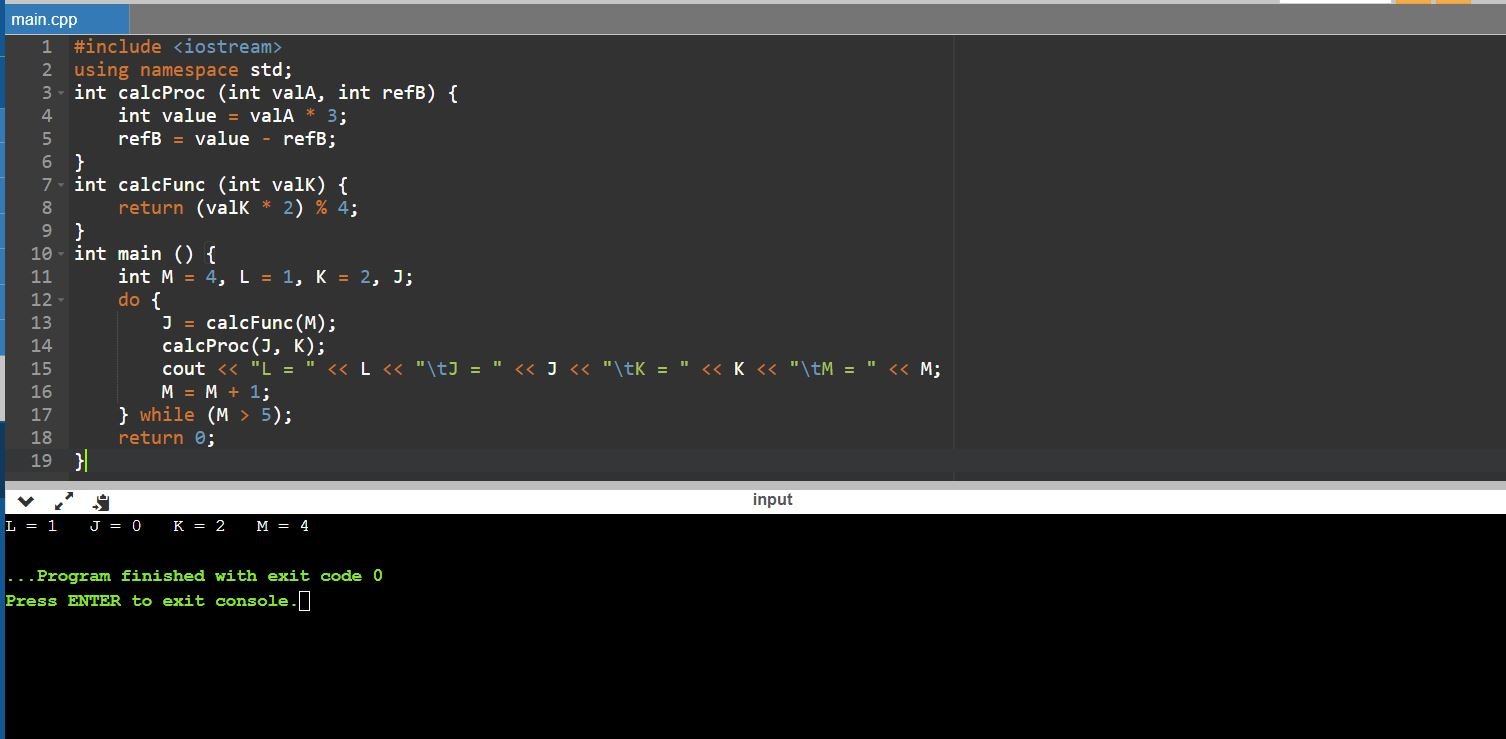
Task: Fold the main function at line 10
Action: (x=61, y=254)
